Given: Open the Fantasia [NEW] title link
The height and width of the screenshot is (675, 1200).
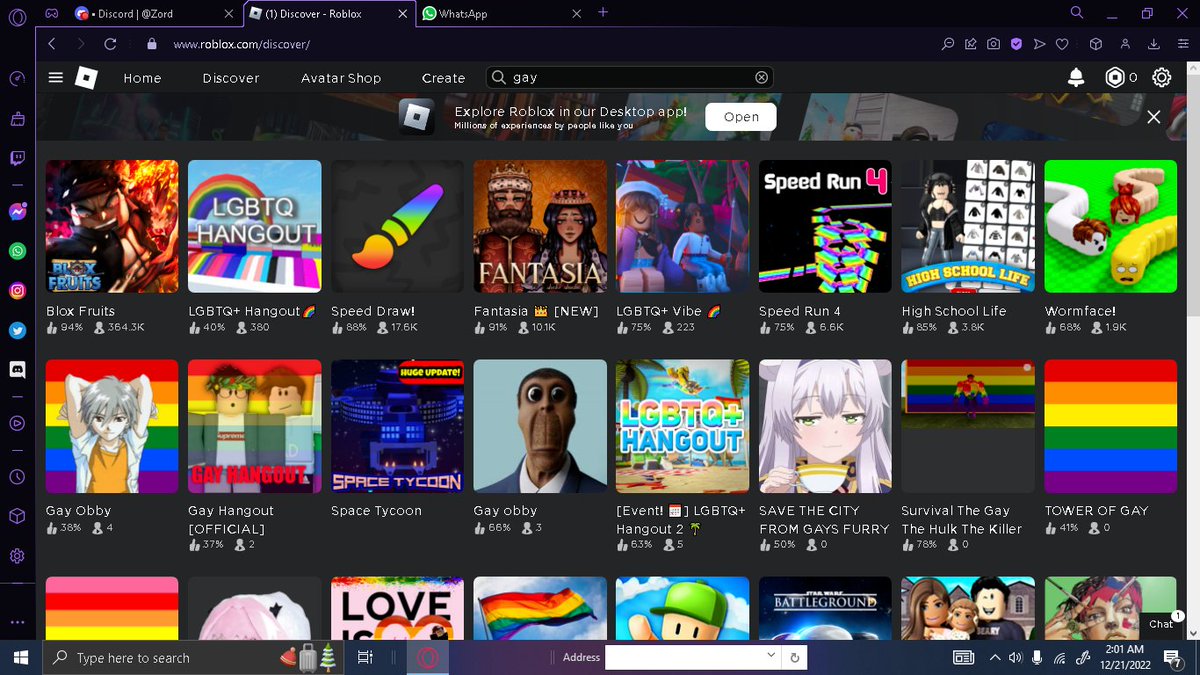Looking at the screenshot, I should pos(536,311).
